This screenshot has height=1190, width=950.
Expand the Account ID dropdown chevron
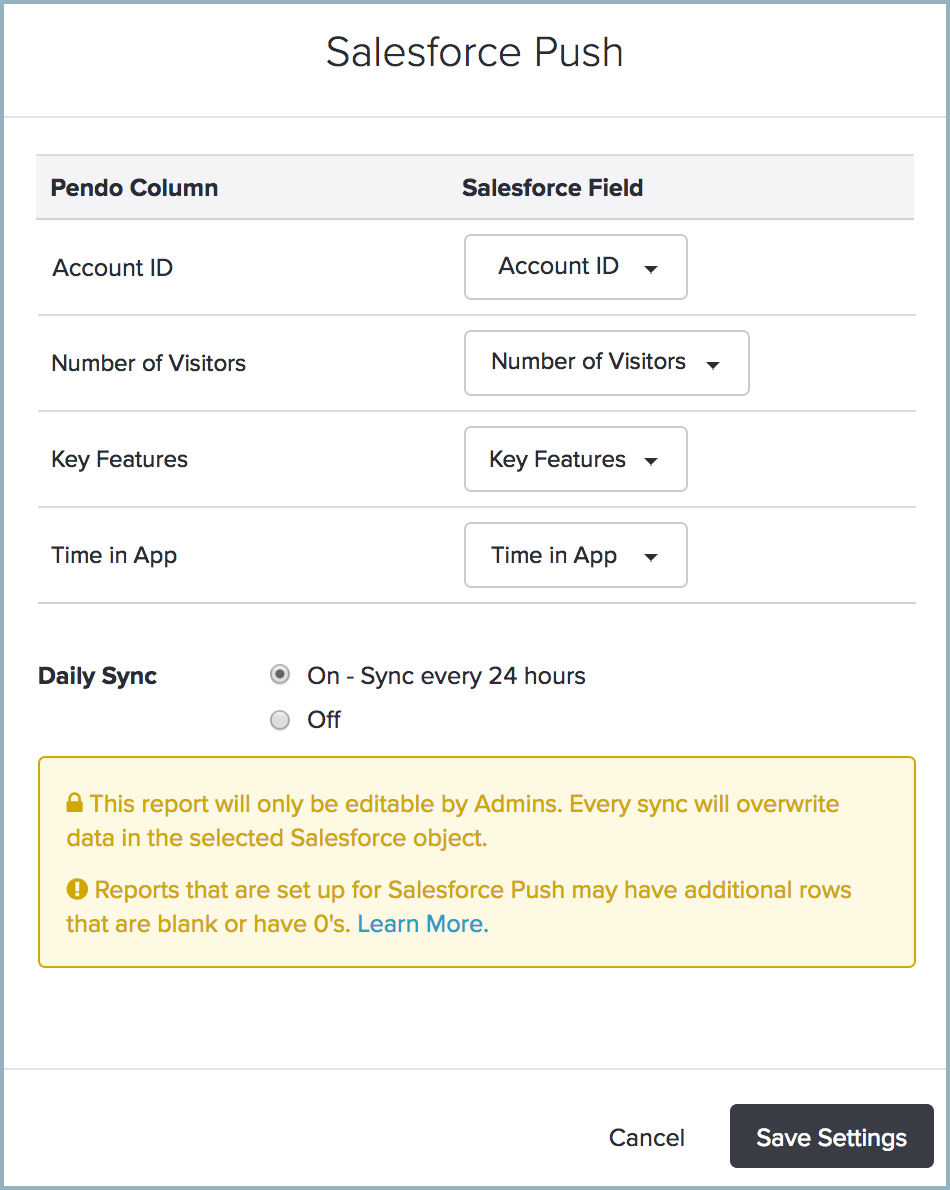click(x=651, y=269)
